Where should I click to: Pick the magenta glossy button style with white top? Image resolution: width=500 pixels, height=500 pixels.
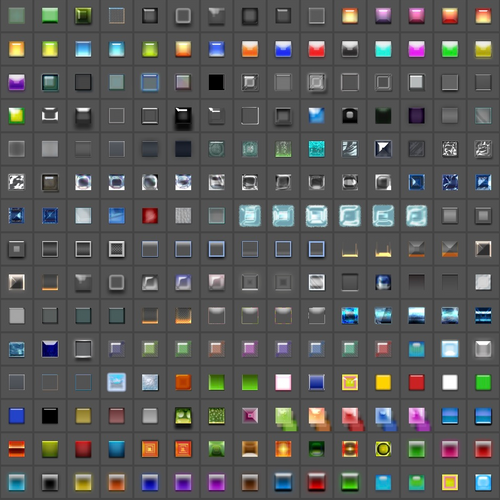tap(416, 49)
